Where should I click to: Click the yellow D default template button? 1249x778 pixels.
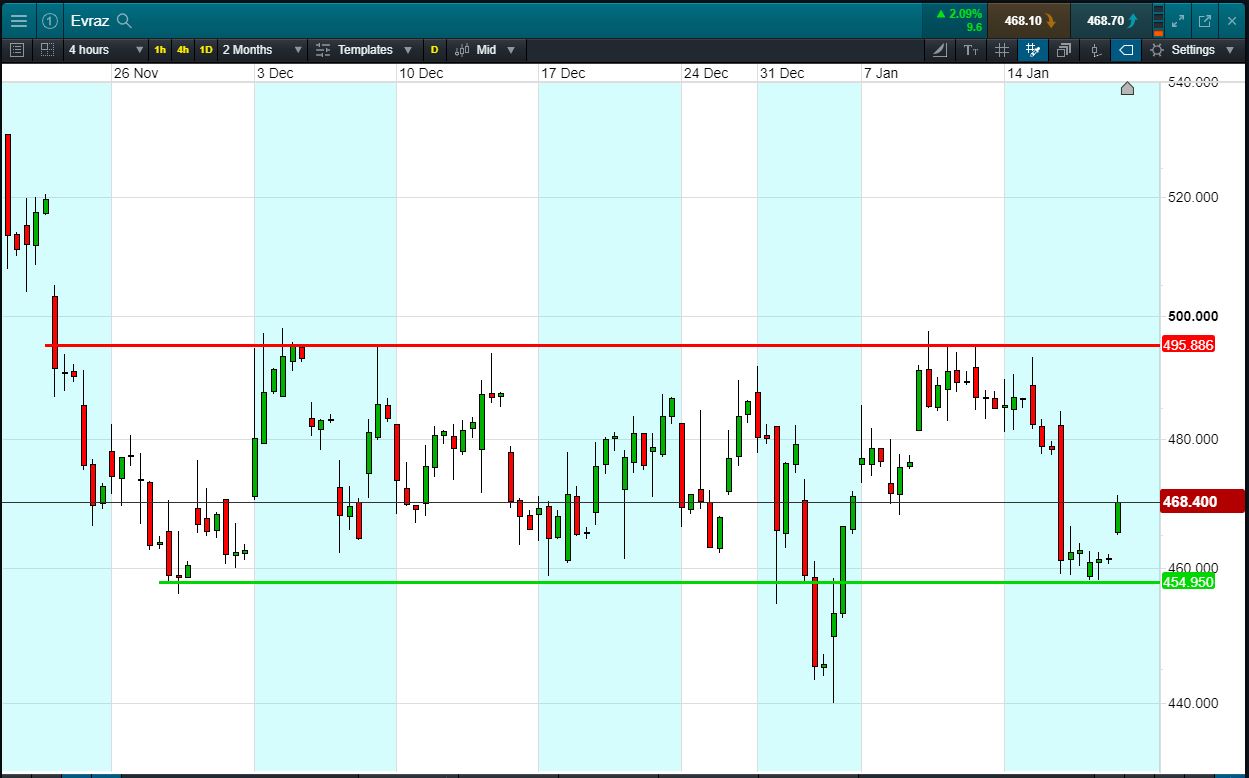pos(434,49)
